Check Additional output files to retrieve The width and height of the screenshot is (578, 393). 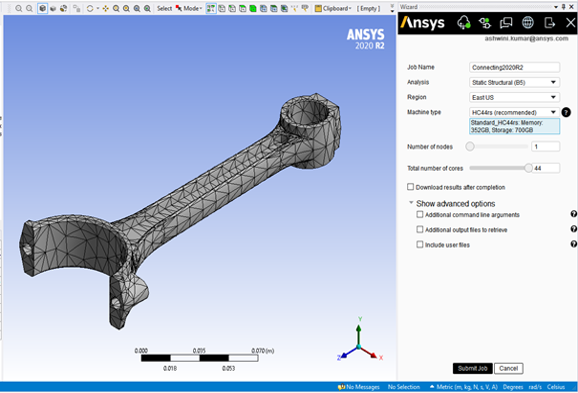point(419,229)
